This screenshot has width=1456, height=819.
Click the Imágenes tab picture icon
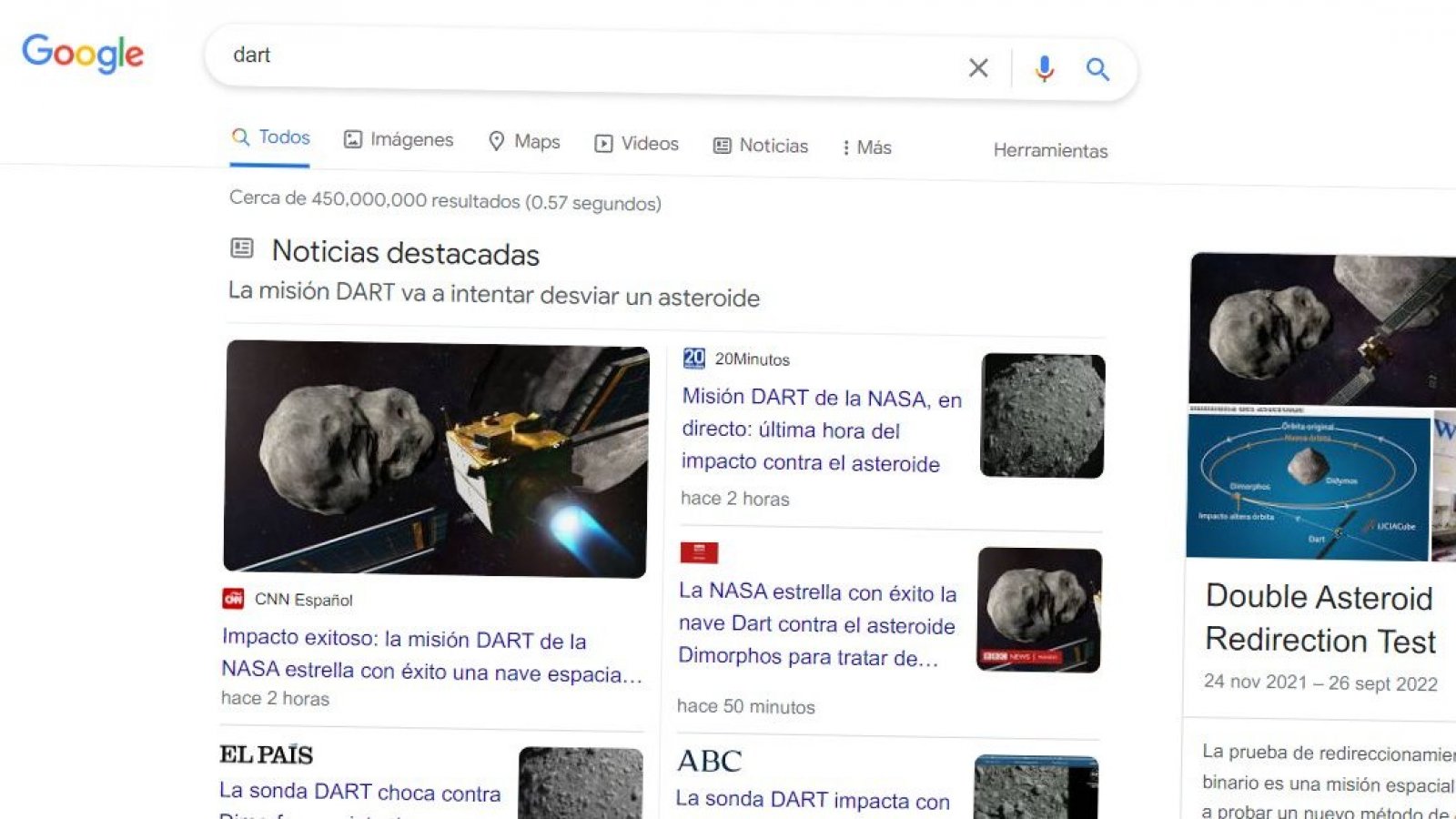click(x=353, y=138)
